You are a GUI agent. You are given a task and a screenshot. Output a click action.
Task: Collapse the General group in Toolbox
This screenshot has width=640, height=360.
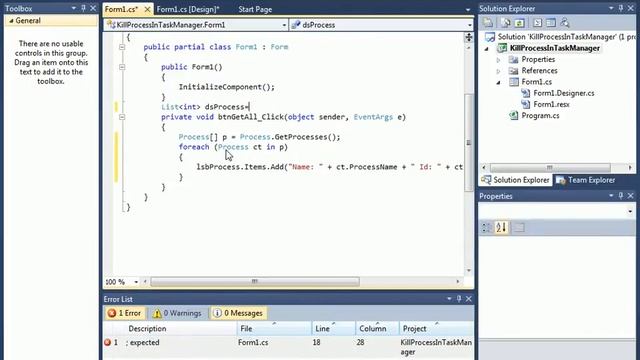pyautogui.click(x=11, y=21)
